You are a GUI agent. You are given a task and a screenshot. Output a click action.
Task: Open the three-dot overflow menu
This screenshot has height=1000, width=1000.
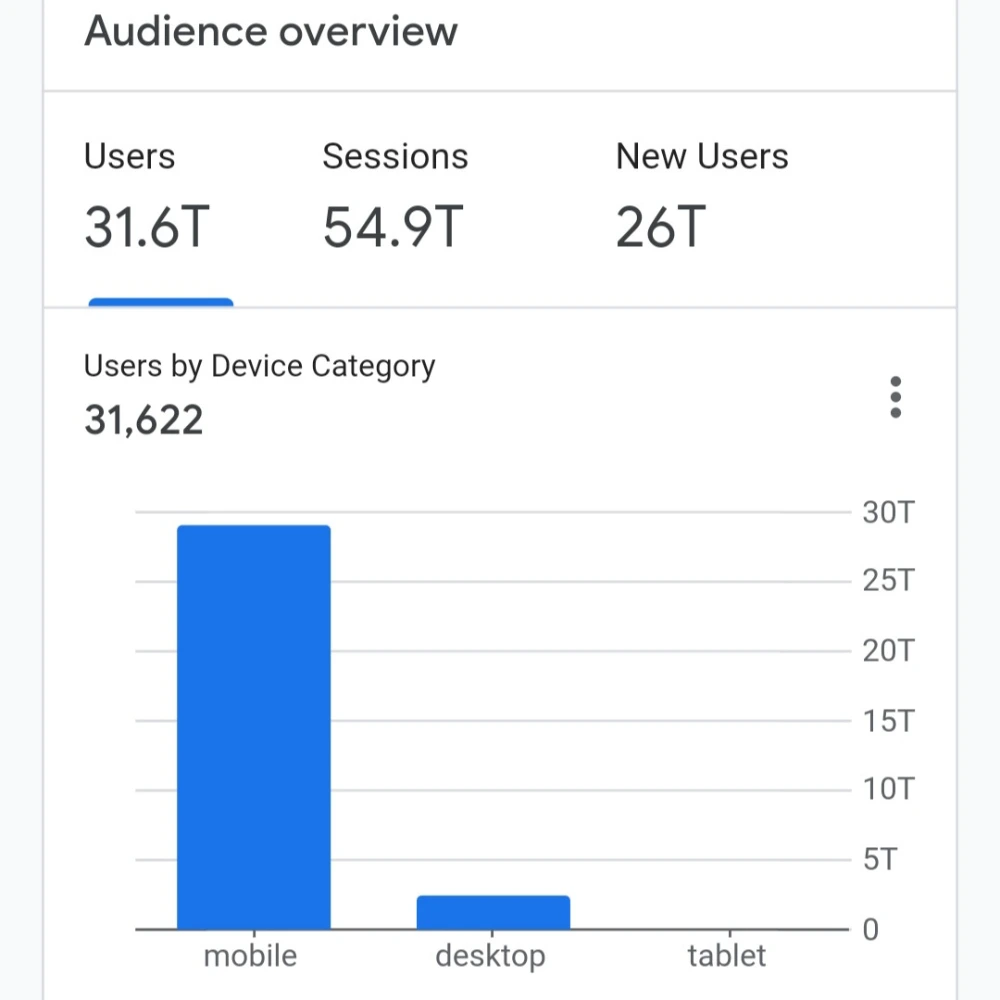tap(895, 396)
